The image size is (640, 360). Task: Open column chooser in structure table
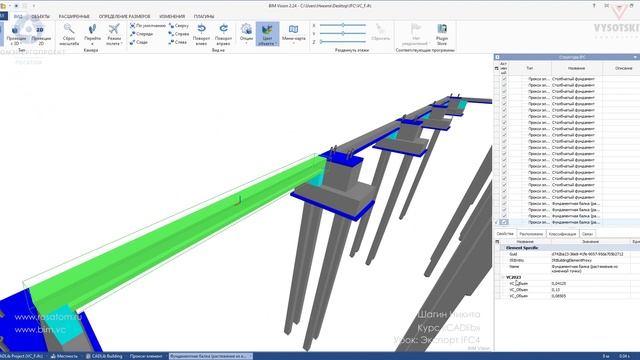[x=497, y=68]
